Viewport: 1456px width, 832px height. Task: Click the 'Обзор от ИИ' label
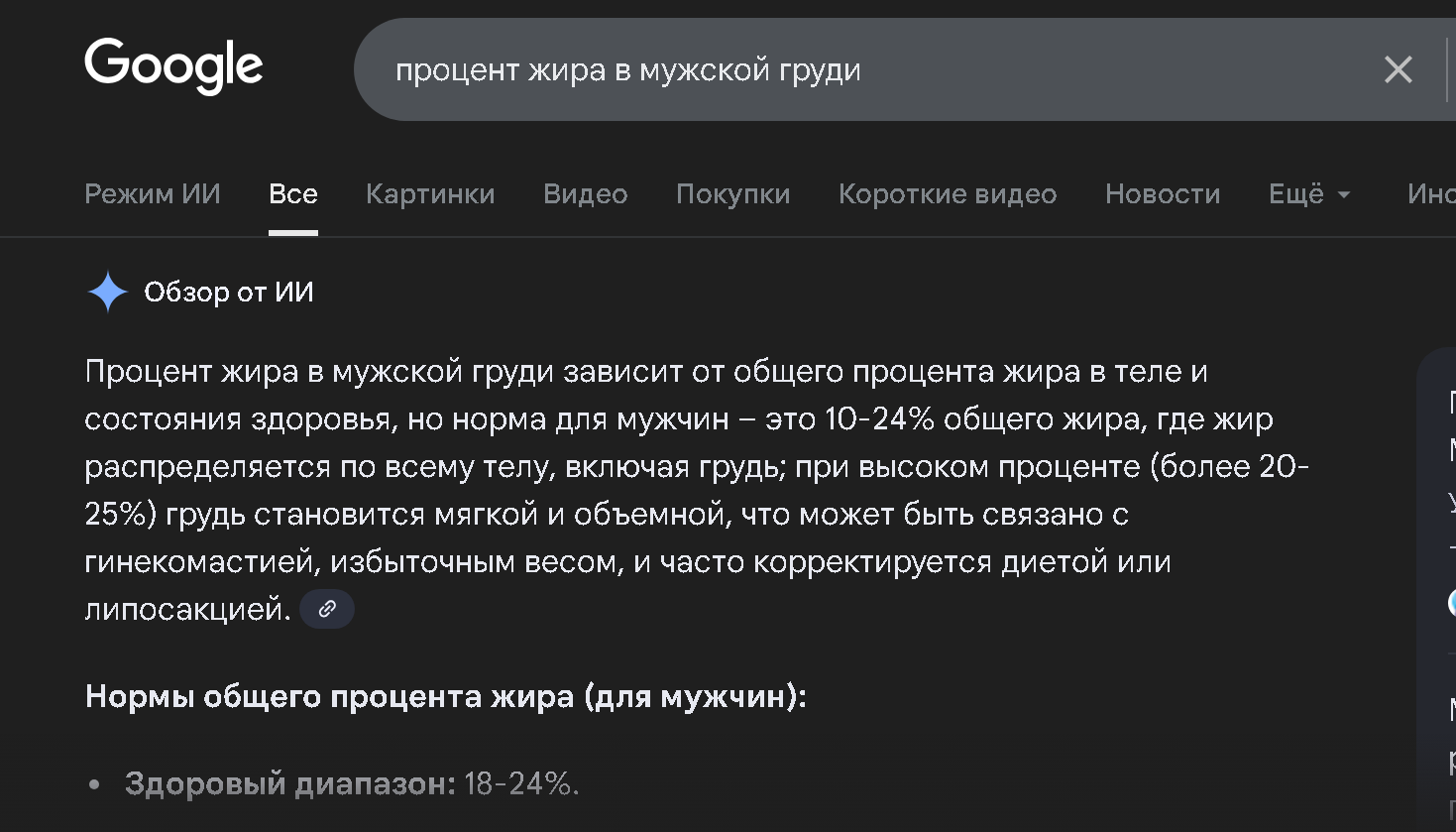[229, 293]
